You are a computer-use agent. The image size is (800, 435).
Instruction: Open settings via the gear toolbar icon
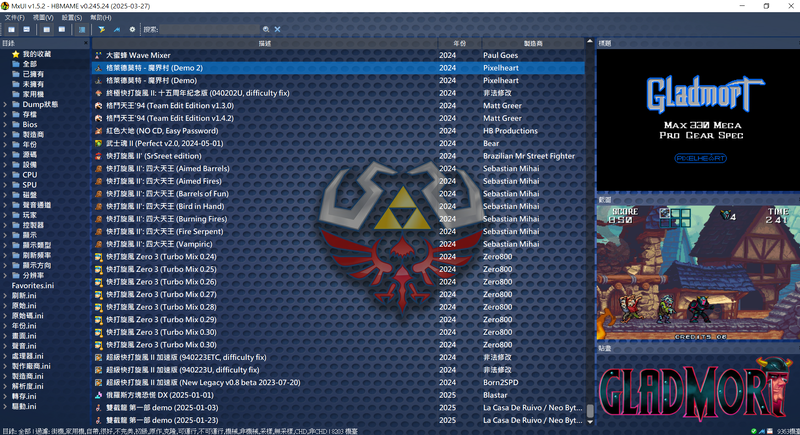click(132, 30)
